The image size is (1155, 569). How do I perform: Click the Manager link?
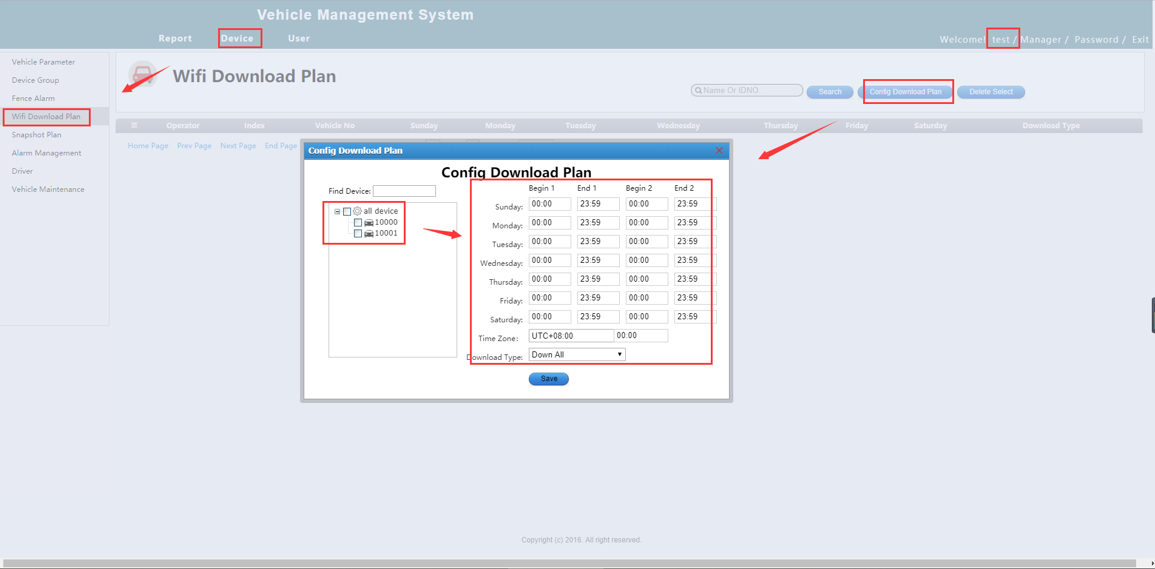click(x=1041, y=40)
